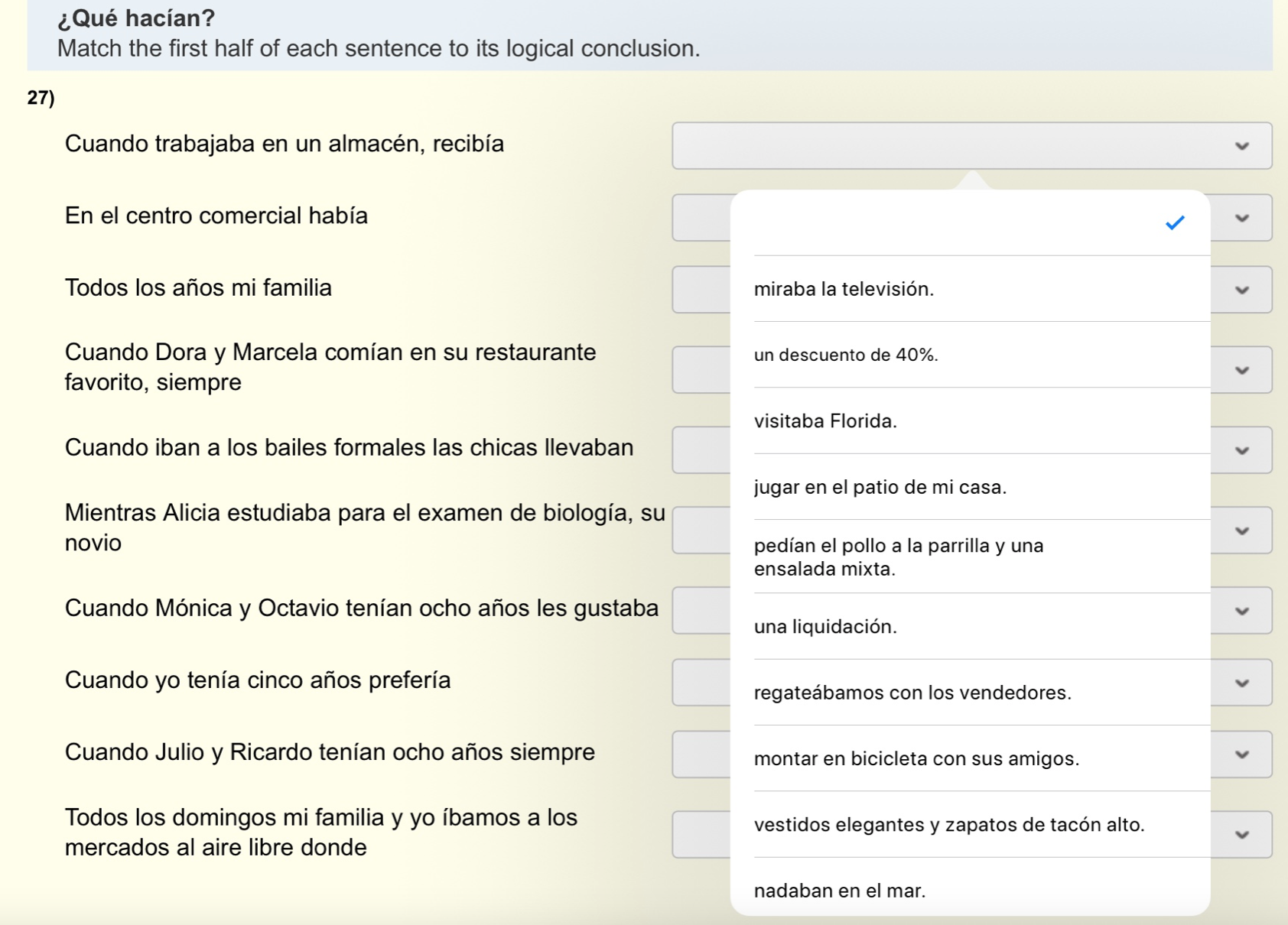Select 'miraba la televisión.' from dropdown list
1288x925 pixels.
tap(844, 289)
